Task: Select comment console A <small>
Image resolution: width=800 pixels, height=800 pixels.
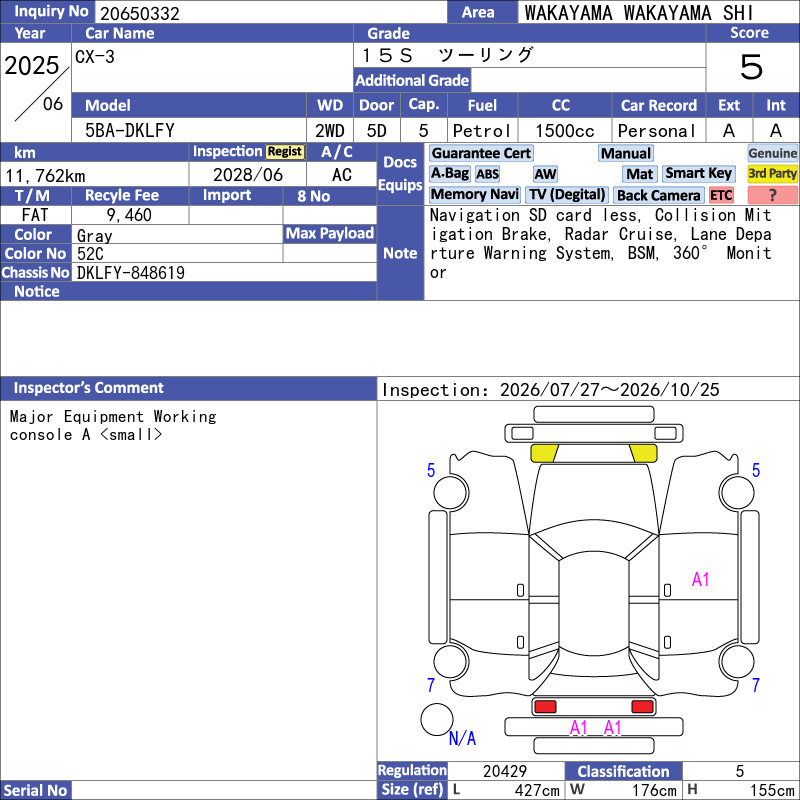Action: click(x=86, y=435)
